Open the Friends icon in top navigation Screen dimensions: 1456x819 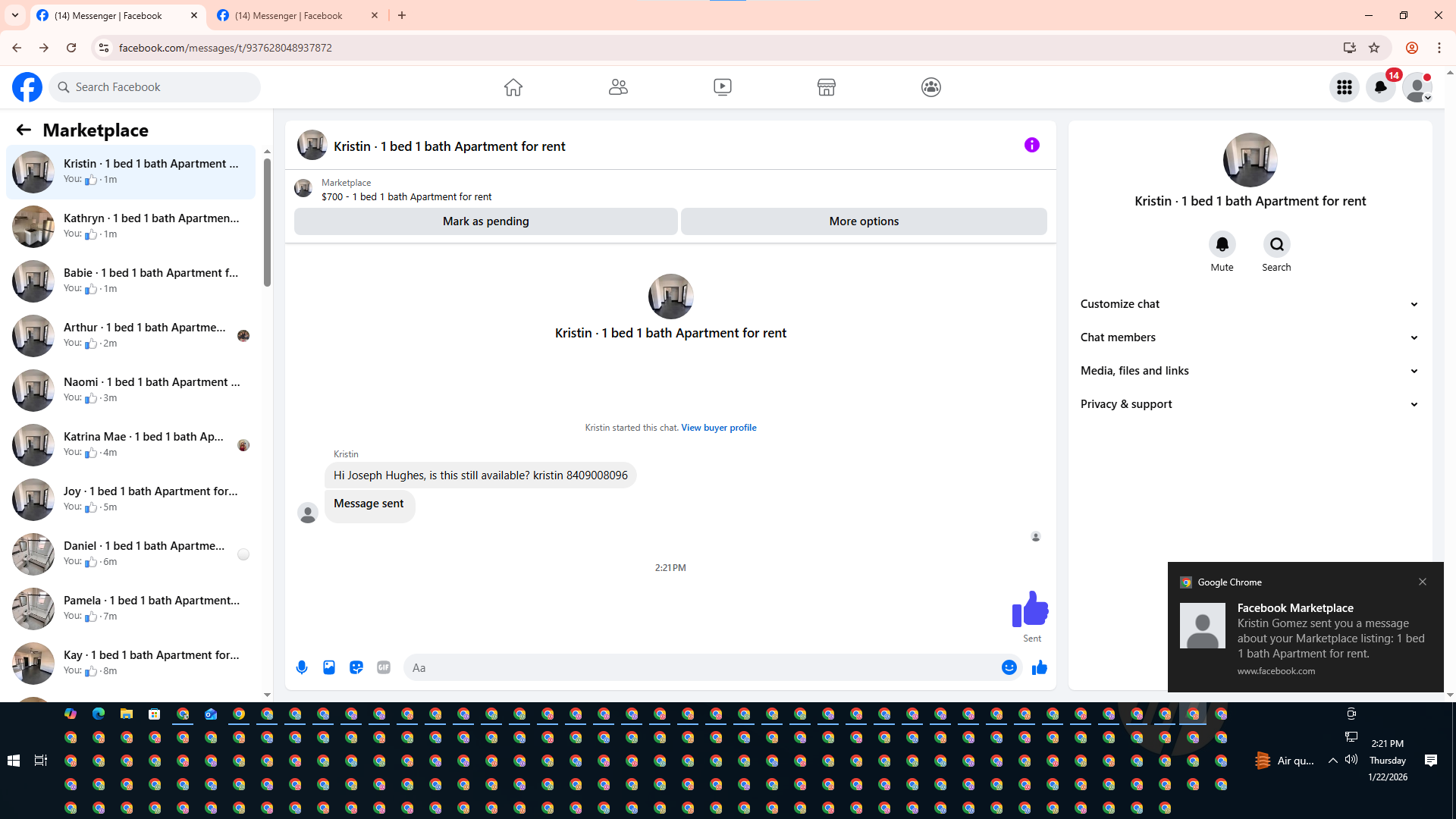click(618, 87)
